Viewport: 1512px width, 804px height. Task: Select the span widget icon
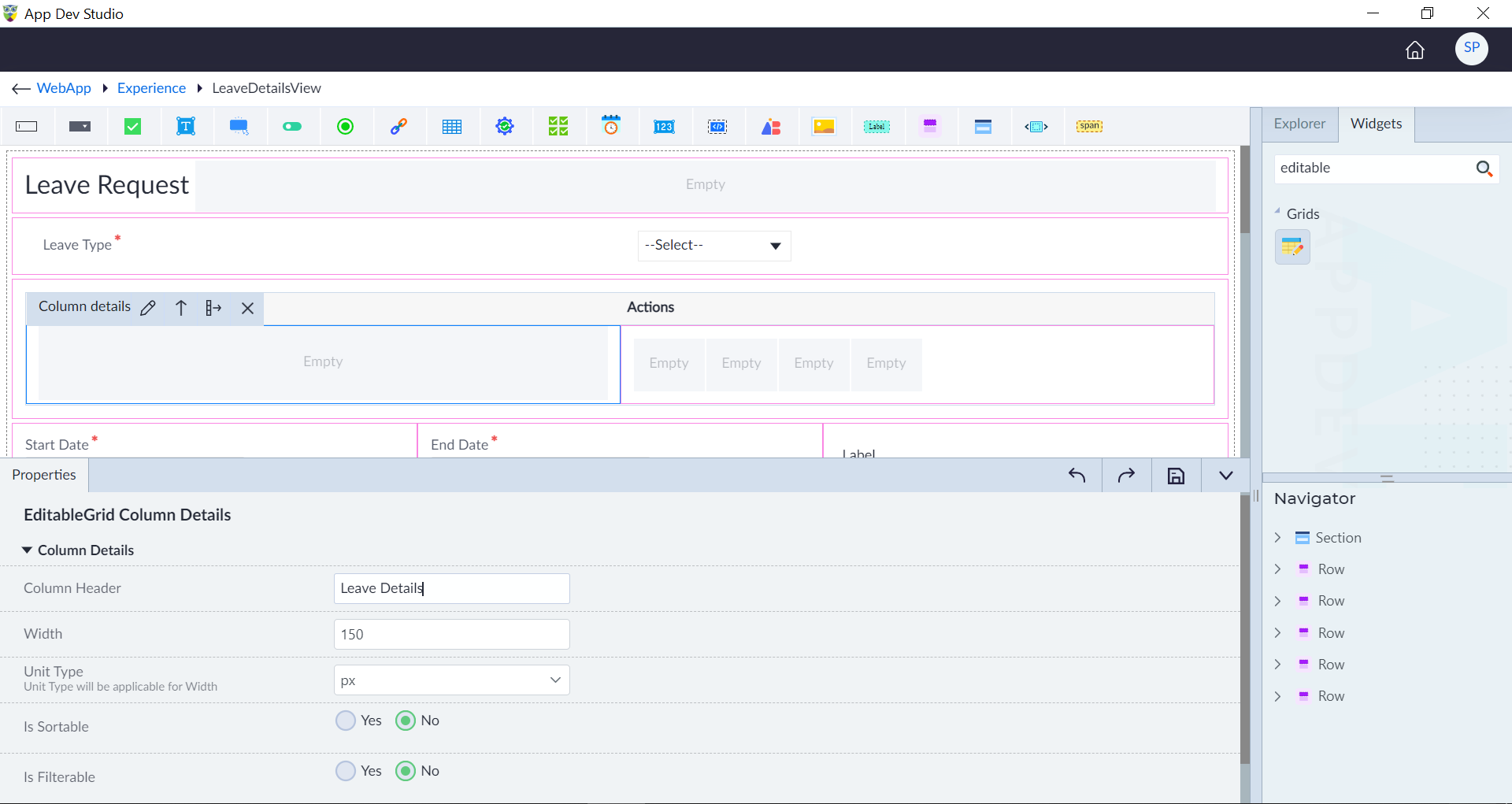pos(1089,126)
